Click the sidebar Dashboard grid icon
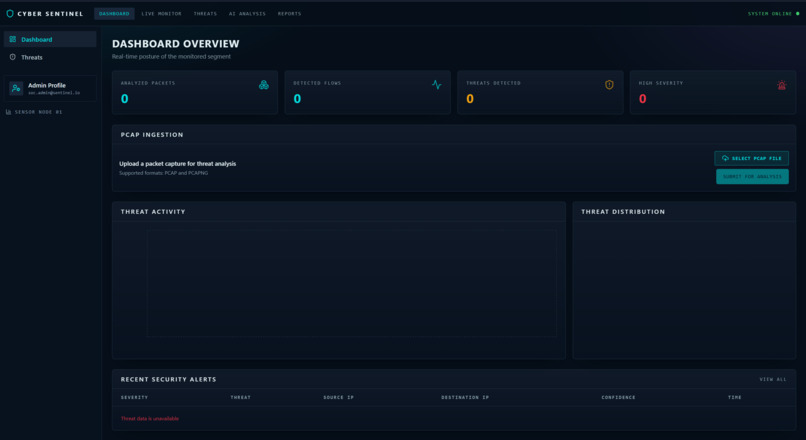The image size is (806, 440). point(13,39)
